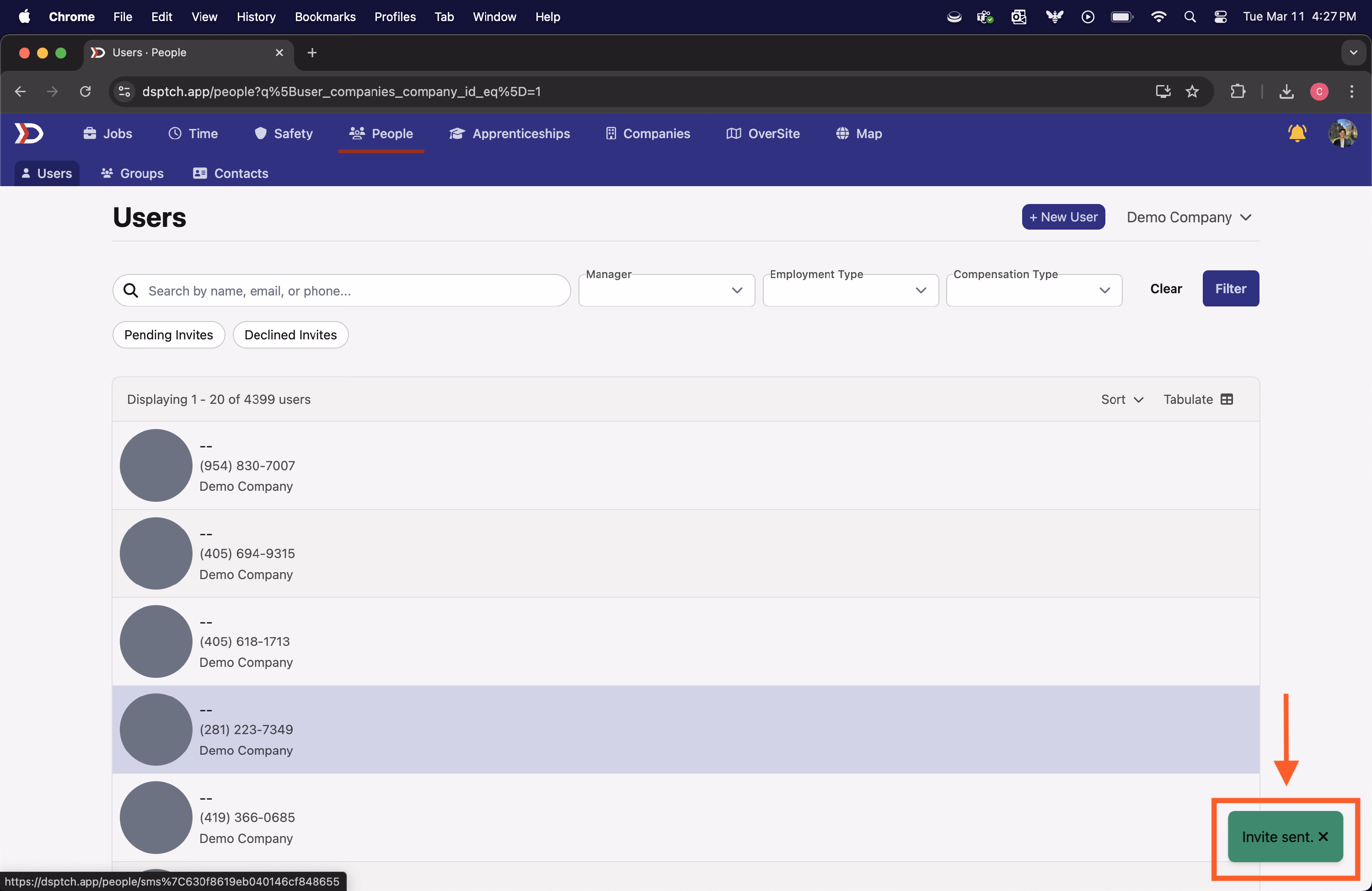
Task: Select the People nav item
Action: [x=381, y=133]
